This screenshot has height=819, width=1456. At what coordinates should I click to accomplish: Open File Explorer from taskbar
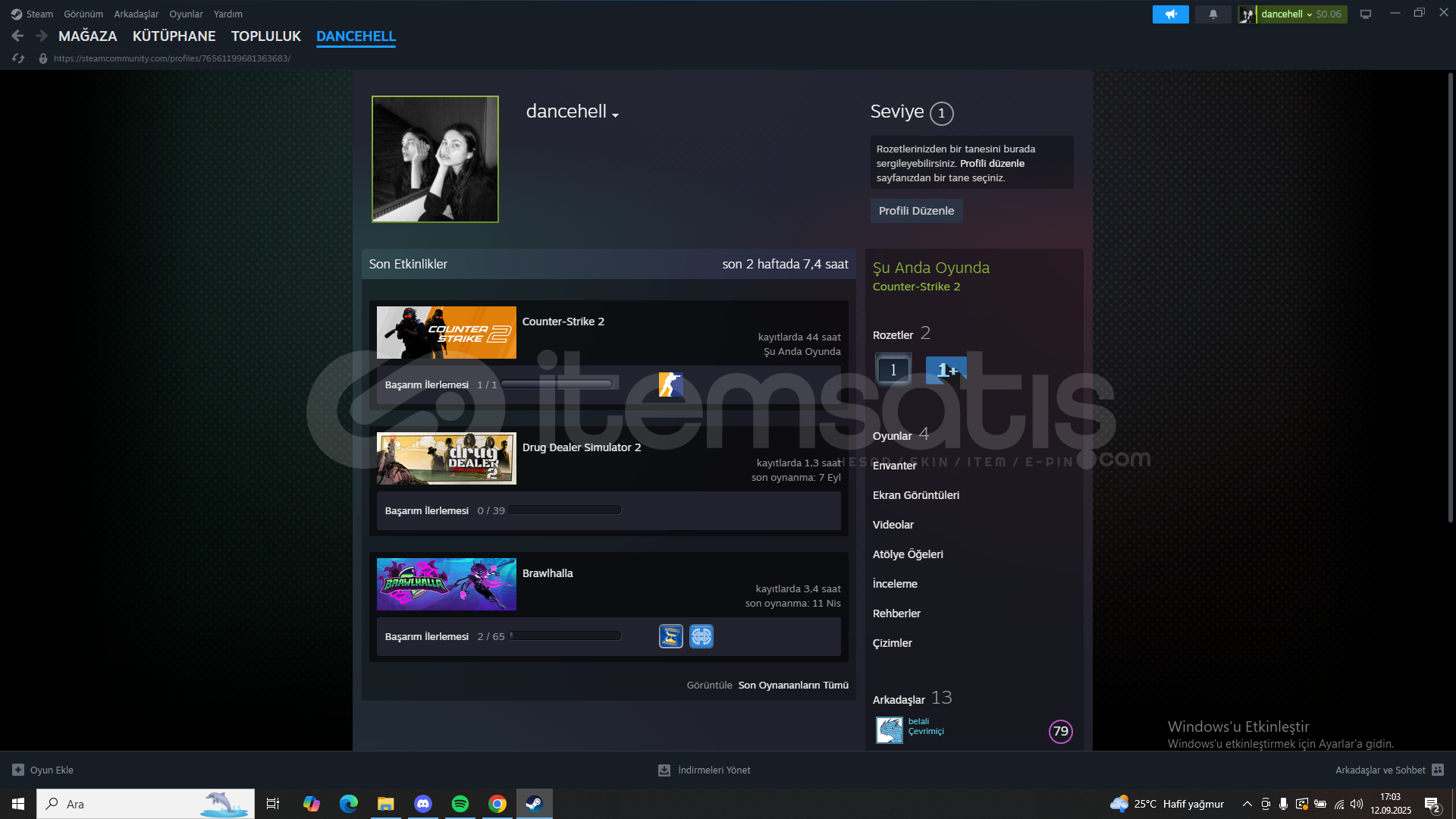point(386,804)
